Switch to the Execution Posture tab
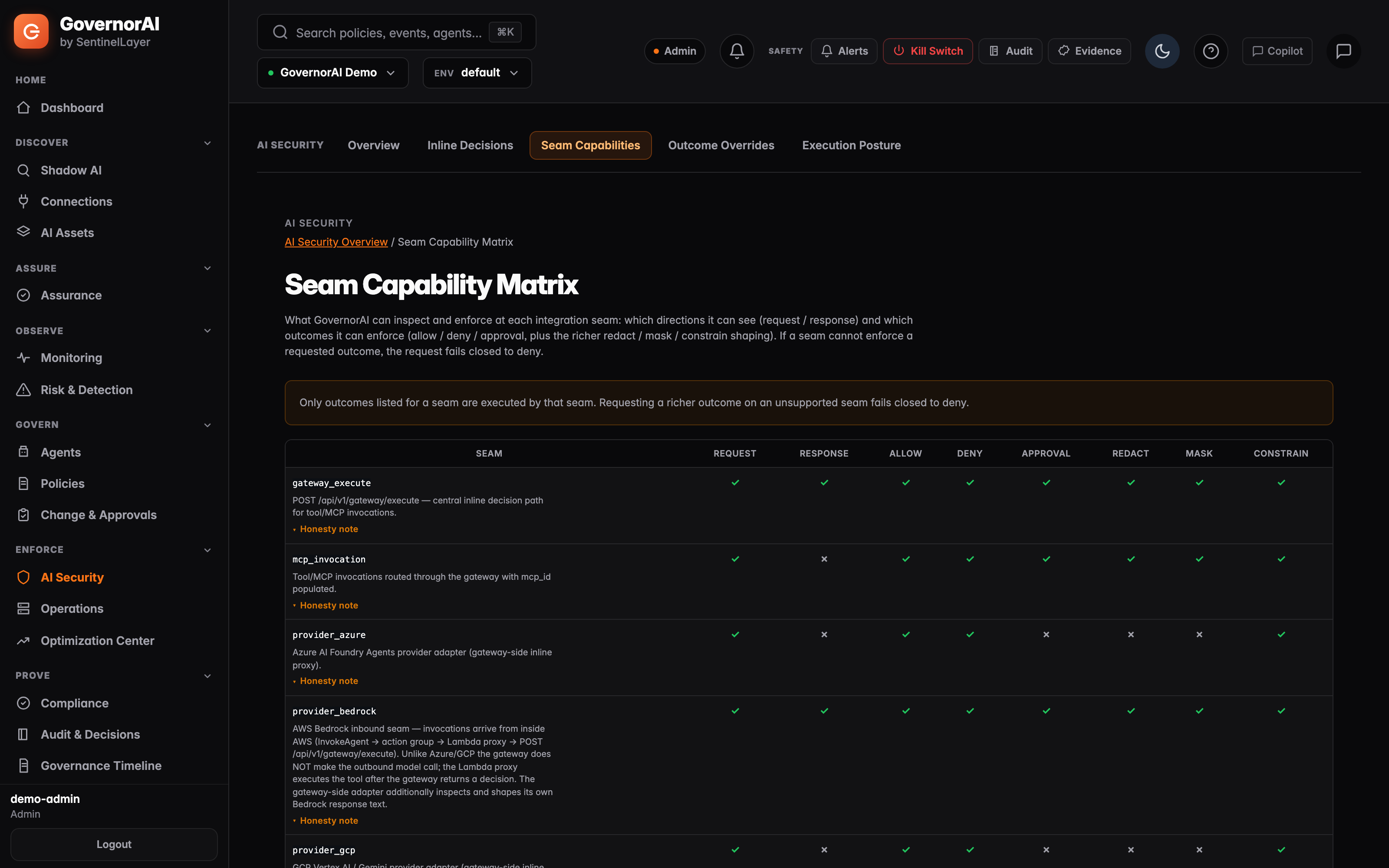 click(851, 145)
